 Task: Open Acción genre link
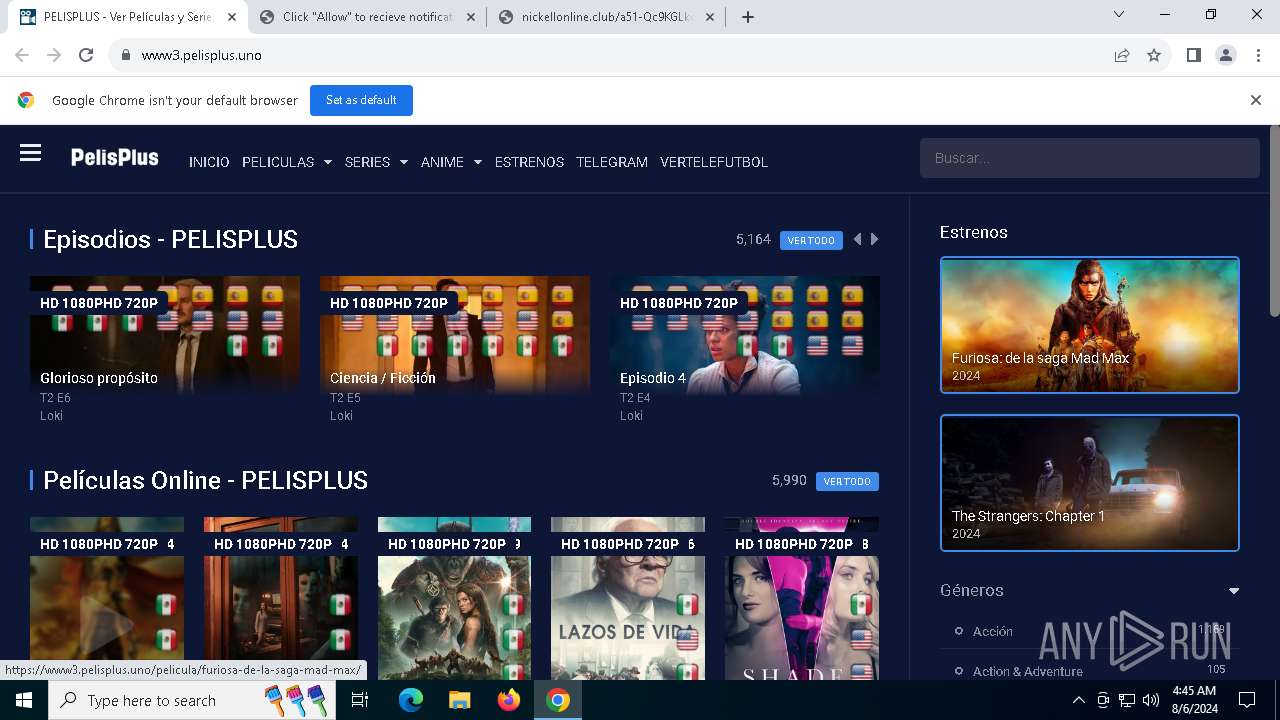click(x=992, y=632)
